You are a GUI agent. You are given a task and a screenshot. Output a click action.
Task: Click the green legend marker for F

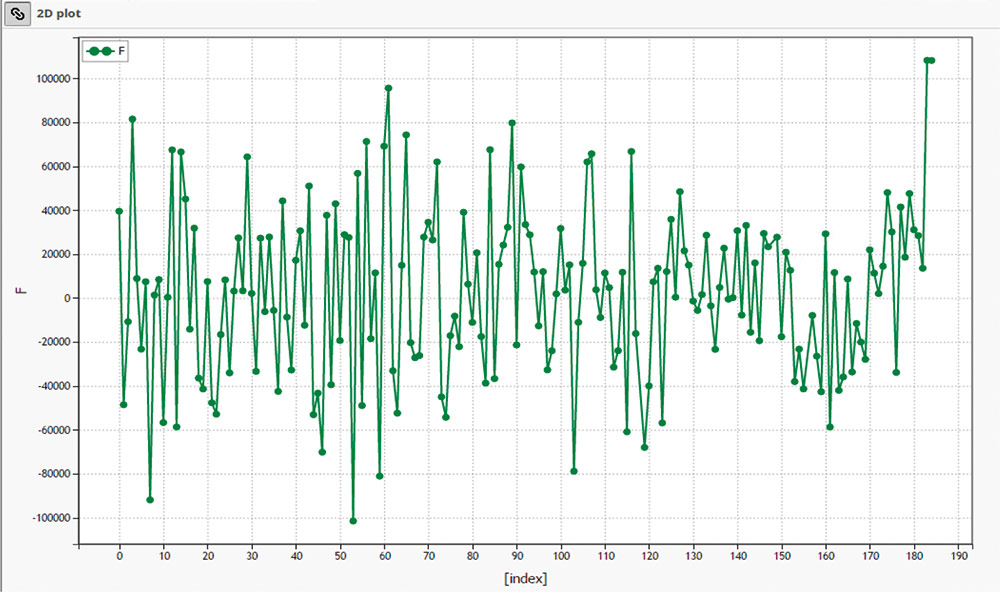[100, 51]
